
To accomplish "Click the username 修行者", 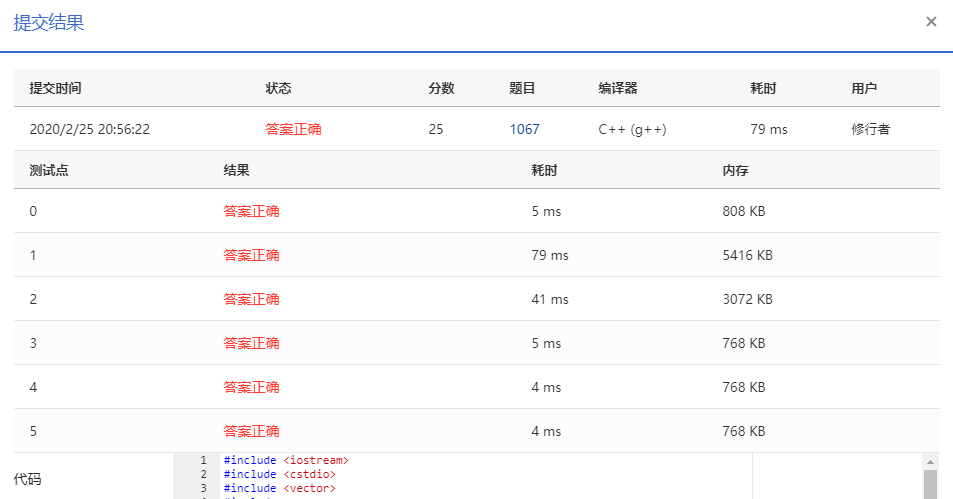I will (870, 129).
